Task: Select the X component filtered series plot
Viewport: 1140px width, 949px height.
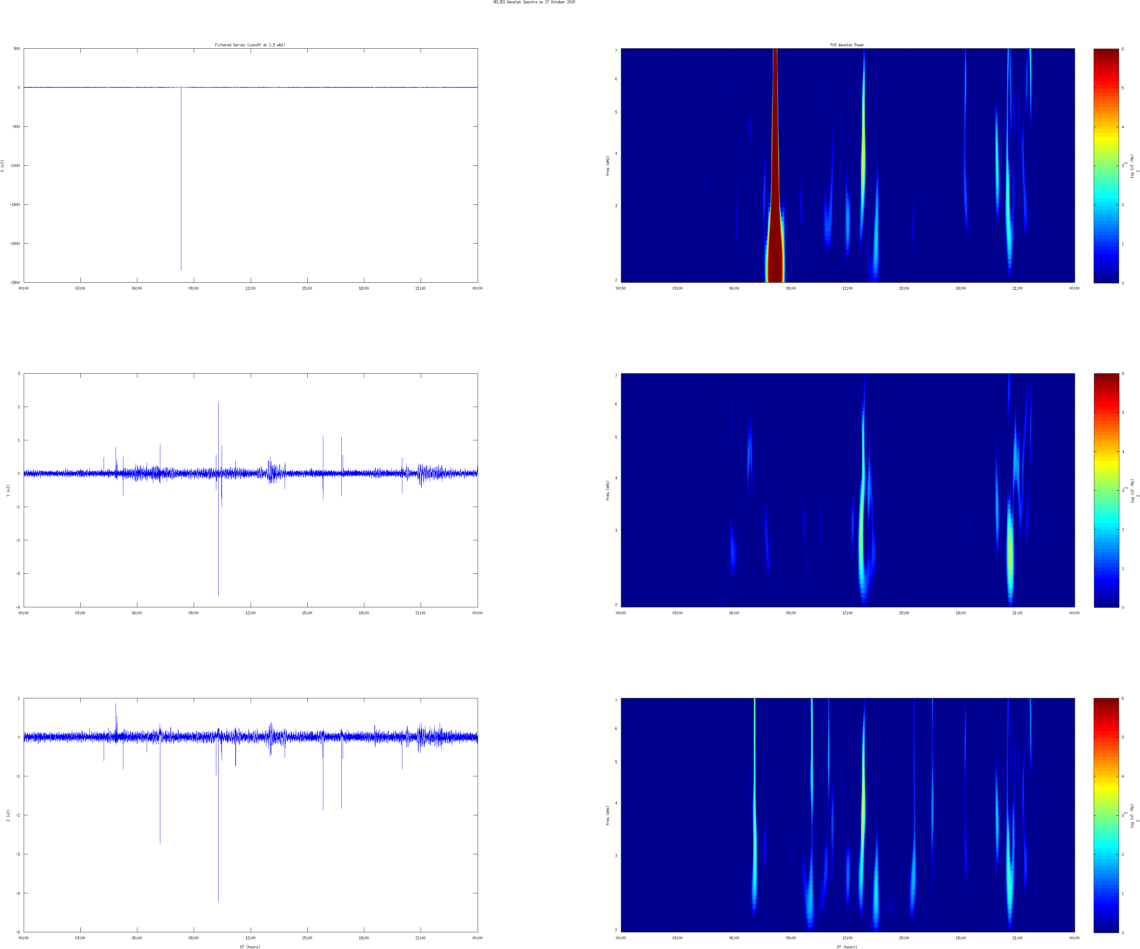Action: coord(251,166)
